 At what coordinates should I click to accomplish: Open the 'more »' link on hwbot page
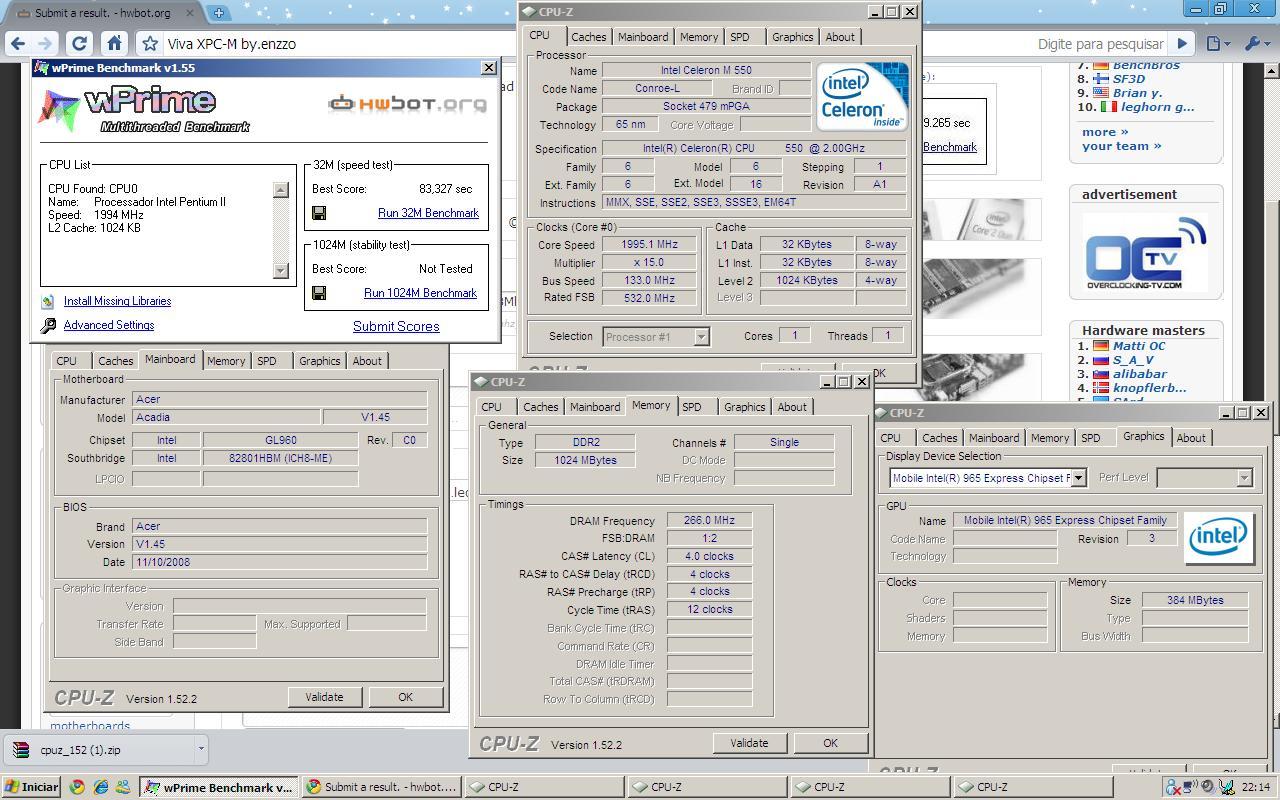coord(1105,132)
